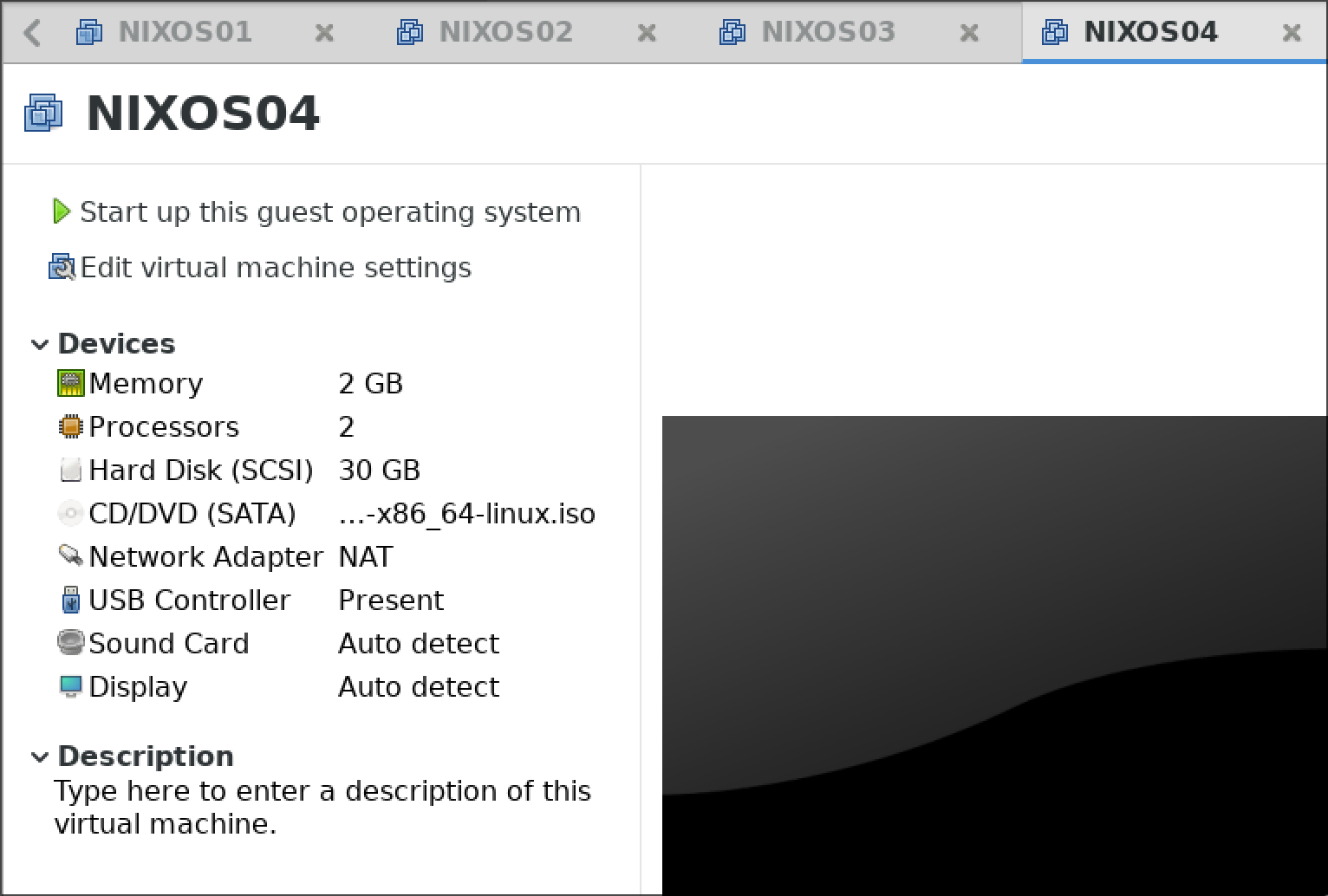
Task: Click the green play icon to start the guest
Action: coord(61,211)
